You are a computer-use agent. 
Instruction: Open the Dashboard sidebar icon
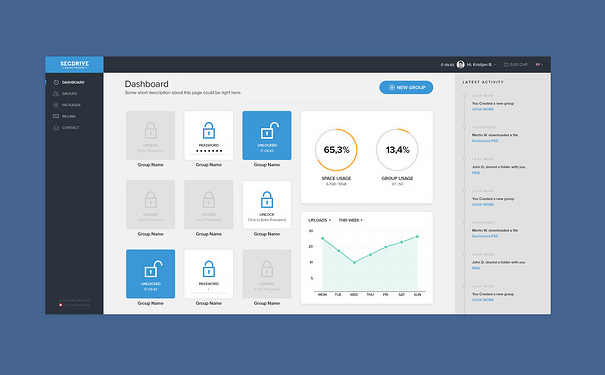[x=56, y=83]
